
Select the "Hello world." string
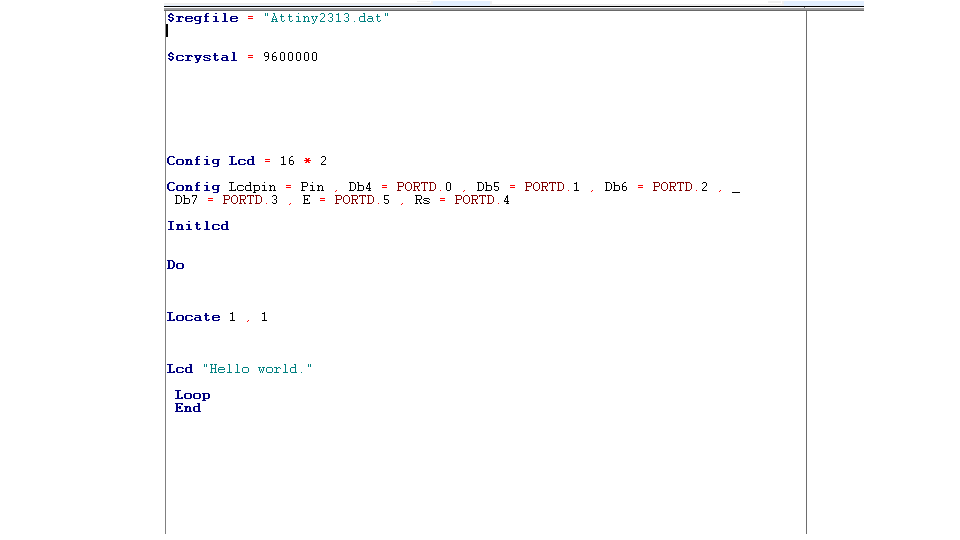257,369
